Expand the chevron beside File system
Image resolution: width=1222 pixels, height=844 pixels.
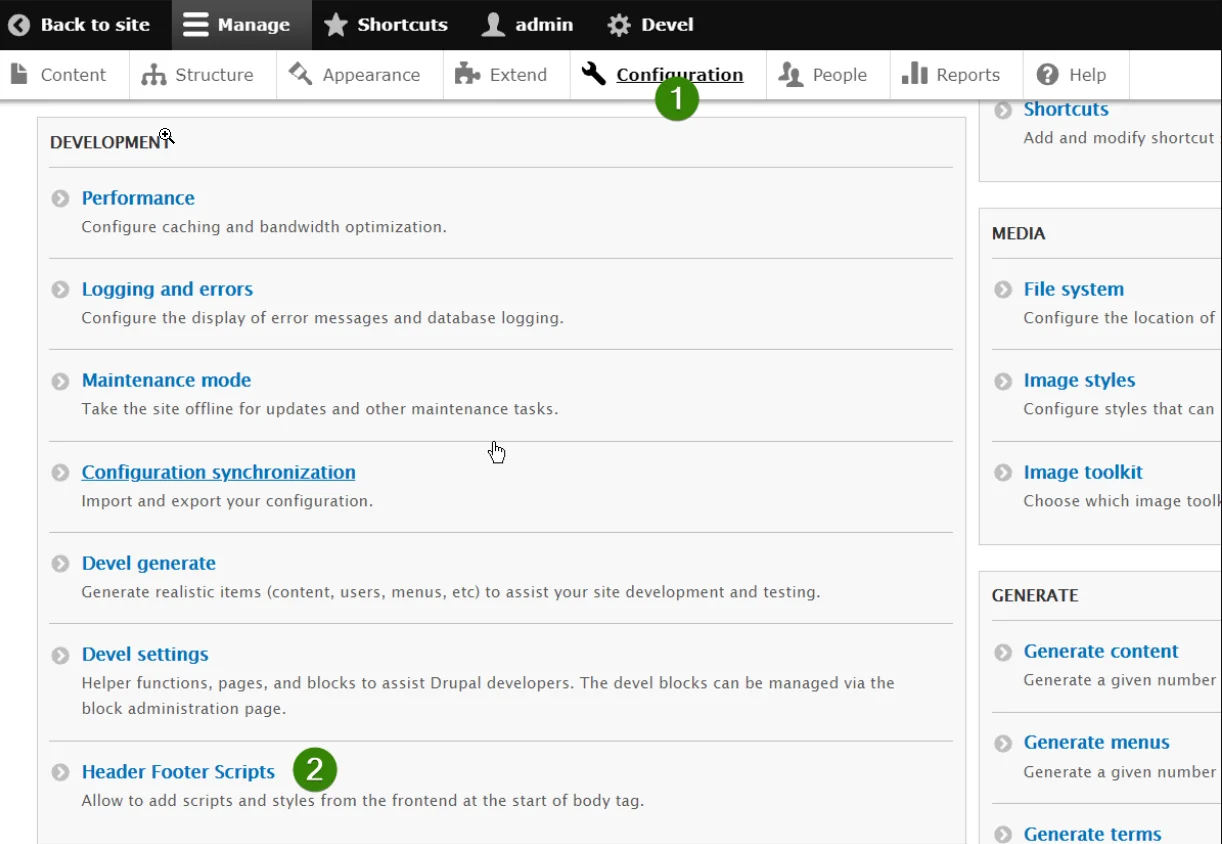tap(1002, 288)
